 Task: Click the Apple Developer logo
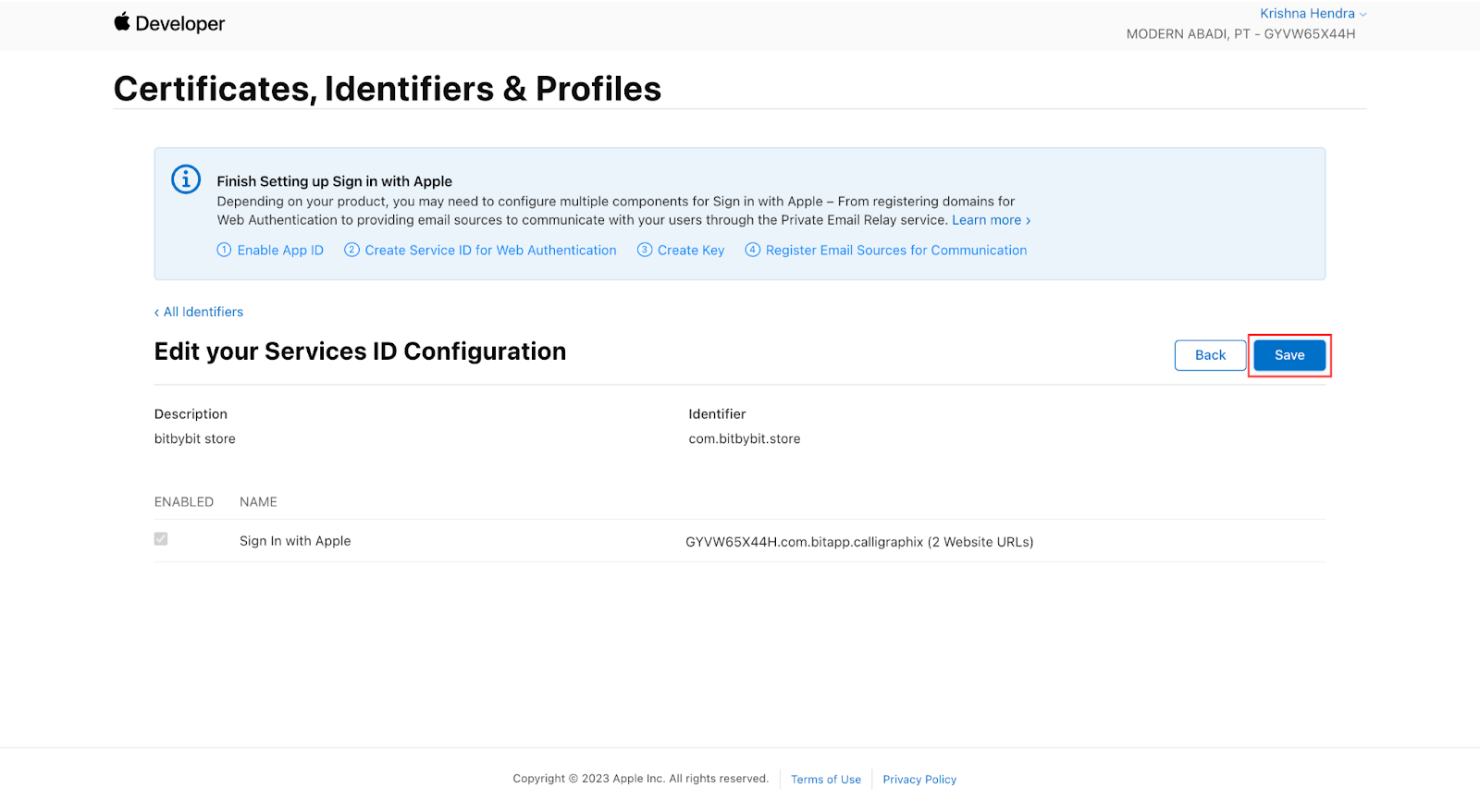tap(169, 23)
